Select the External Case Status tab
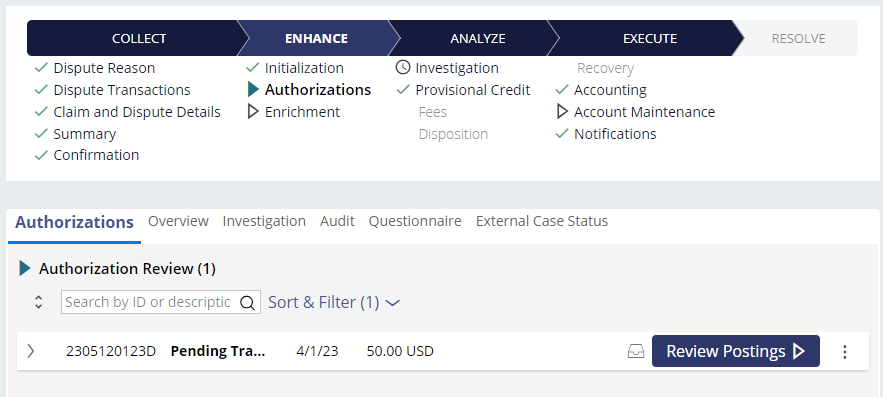Screen dimensions: 883x397 (542, 221)
